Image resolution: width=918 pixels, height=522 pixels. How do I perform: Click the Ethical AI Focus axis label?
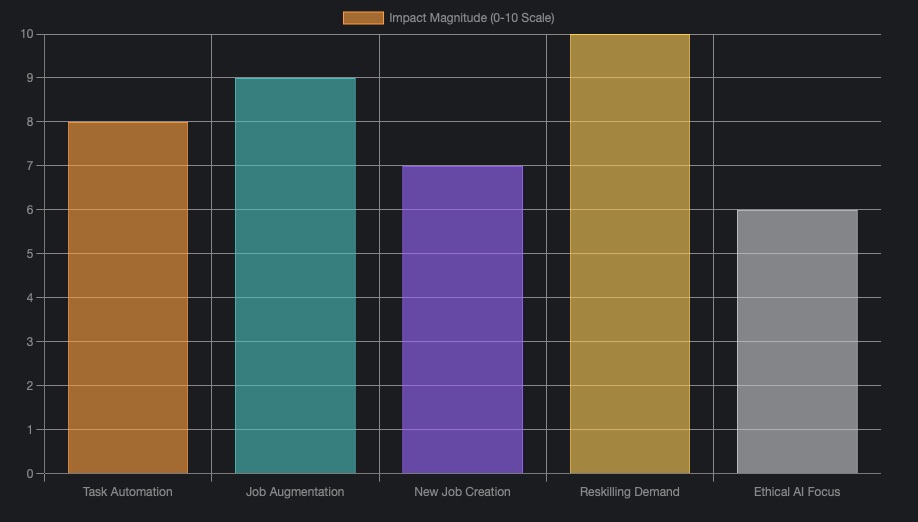[797, 492]
